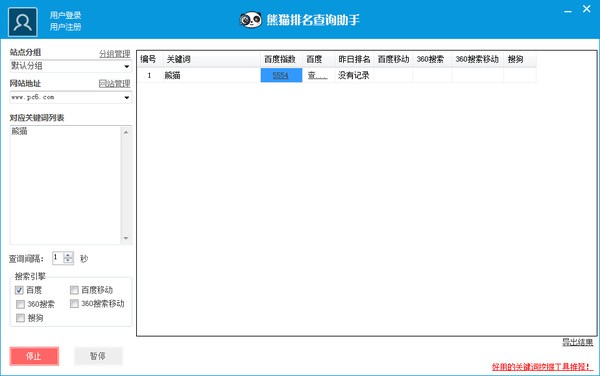Click the 百度指数 column header
Image resolution: width=600 pixels, height=376 pixels.
tap(281, 59)
